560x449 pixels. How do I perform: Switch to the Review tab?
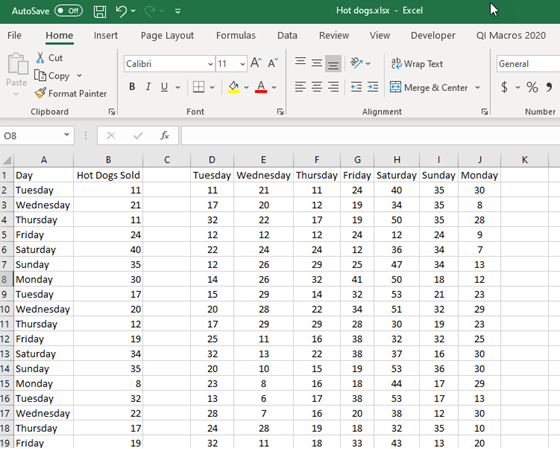tap(334, 35)
